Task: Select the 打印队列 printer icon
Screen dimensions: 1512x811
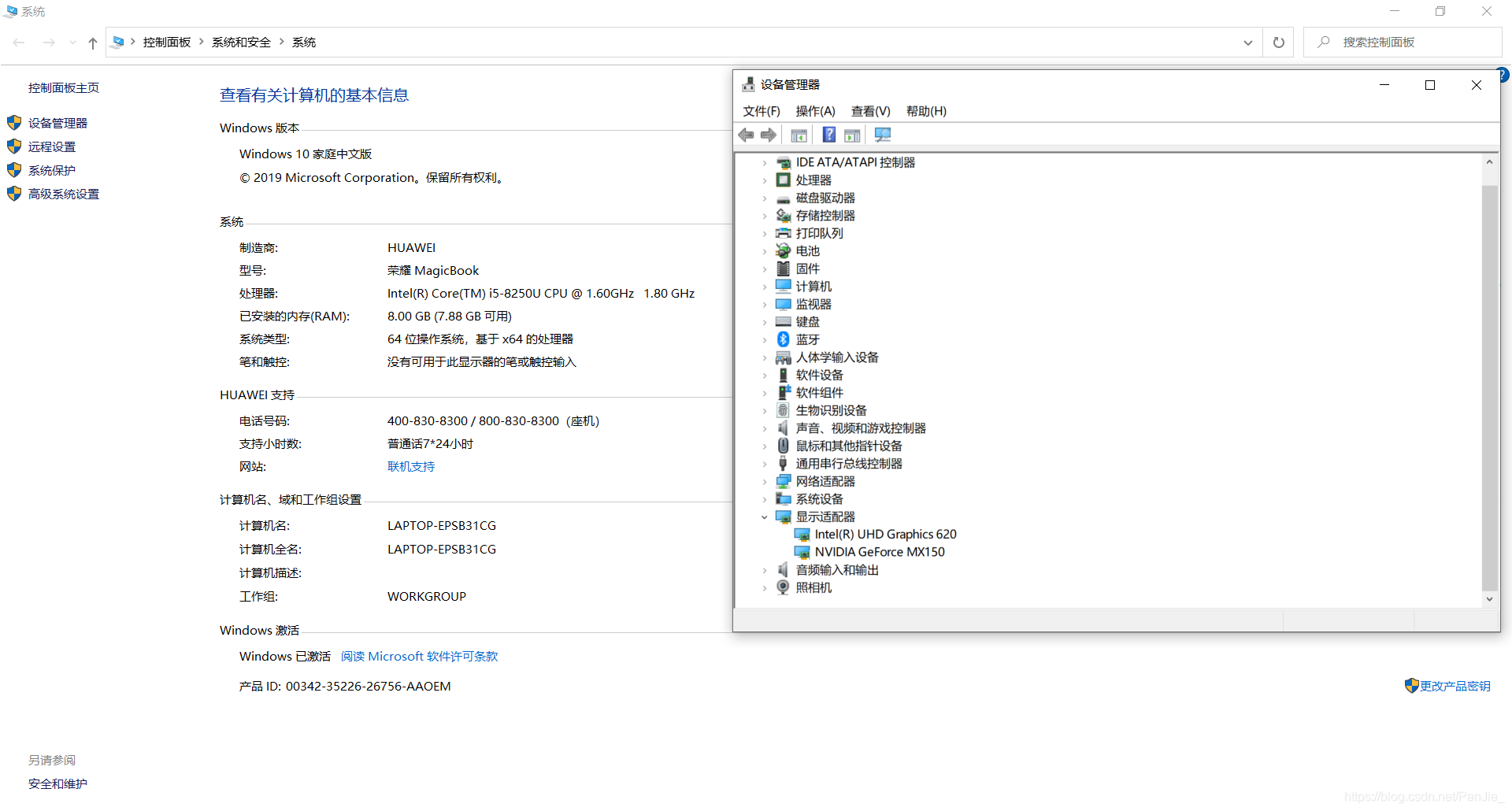Action: coord(783,233)
